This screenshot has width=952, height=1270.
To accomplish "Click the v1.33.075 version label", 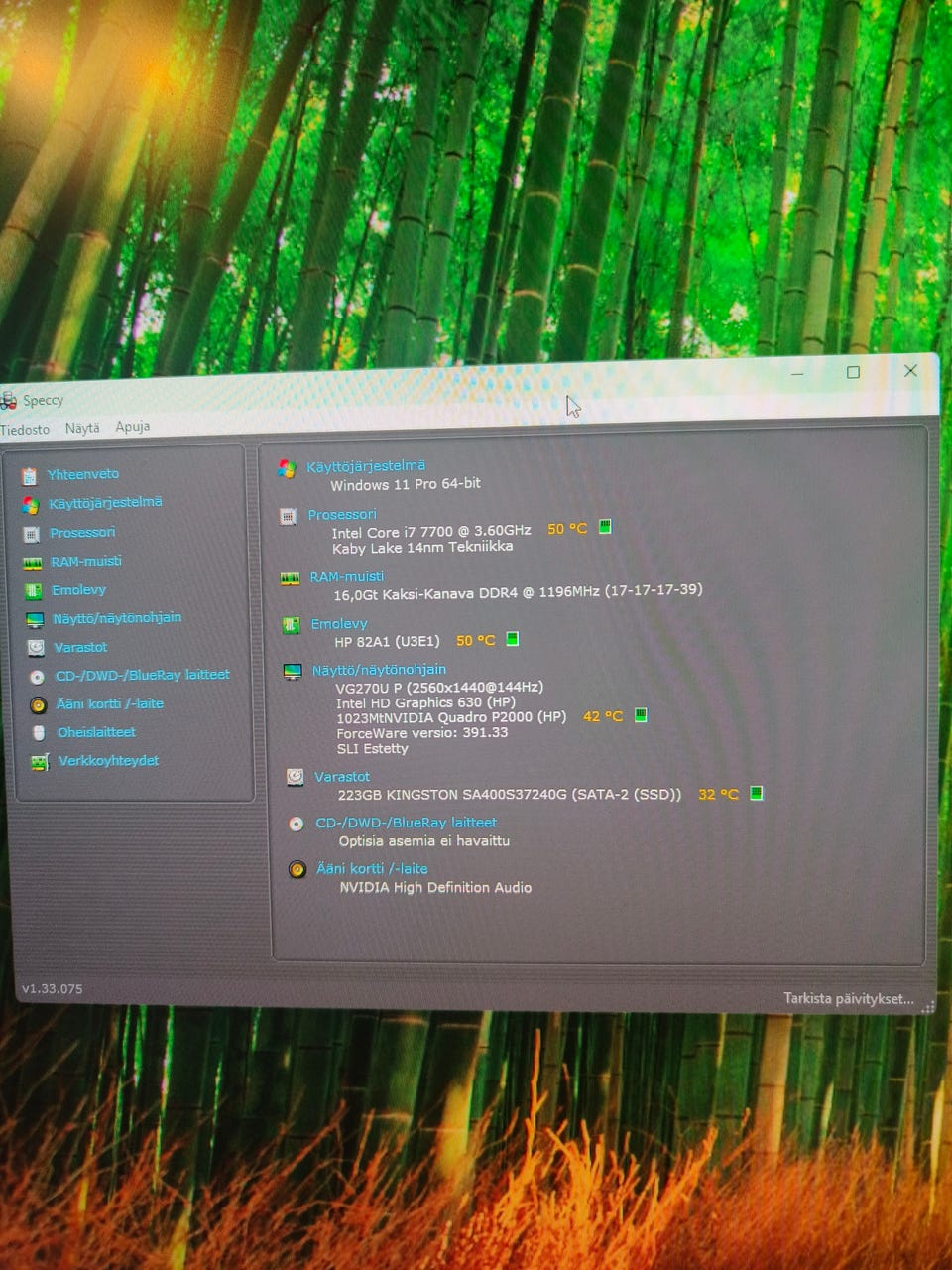I will (53, 989).
